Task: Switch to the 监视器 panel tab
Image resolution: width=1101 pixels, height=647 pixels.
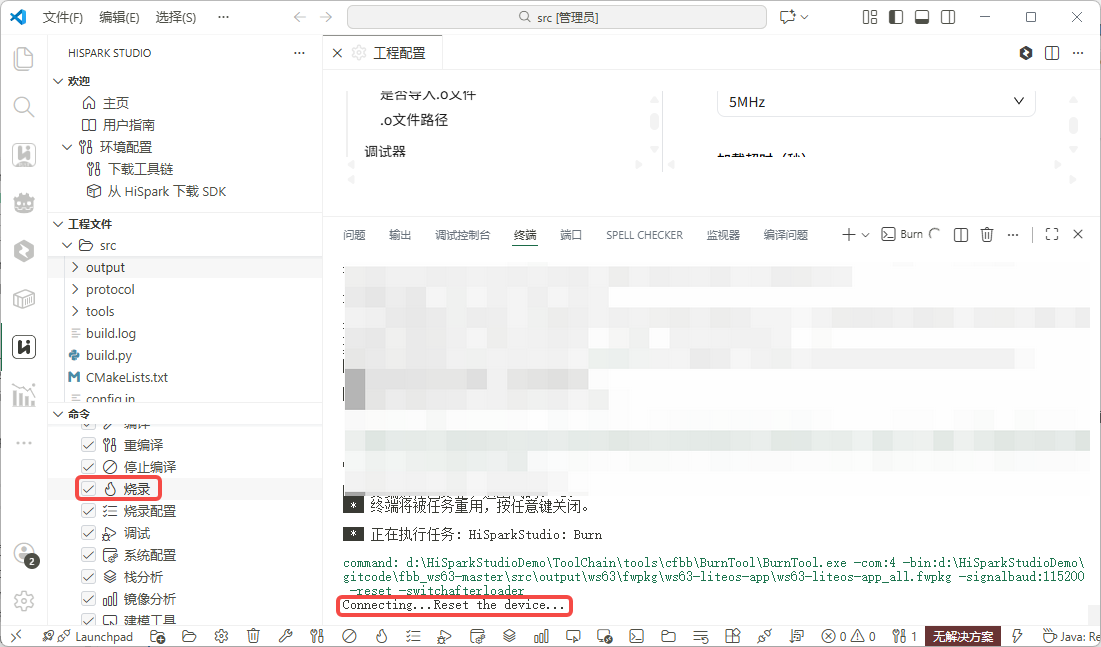Action: point(723,235)
